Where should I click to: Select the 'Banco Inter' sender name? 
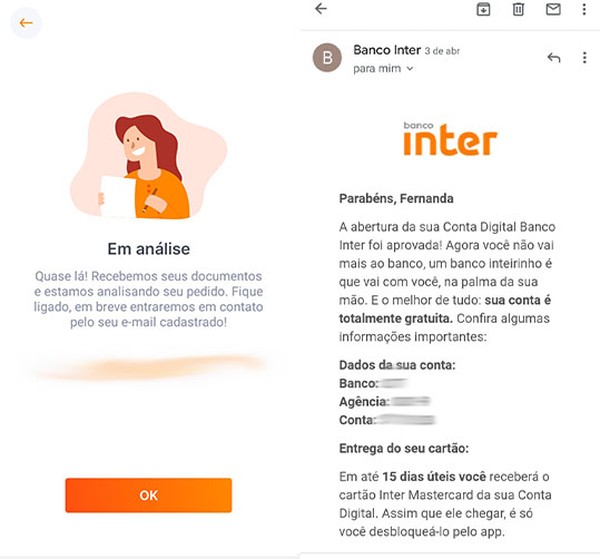point(387,50)
